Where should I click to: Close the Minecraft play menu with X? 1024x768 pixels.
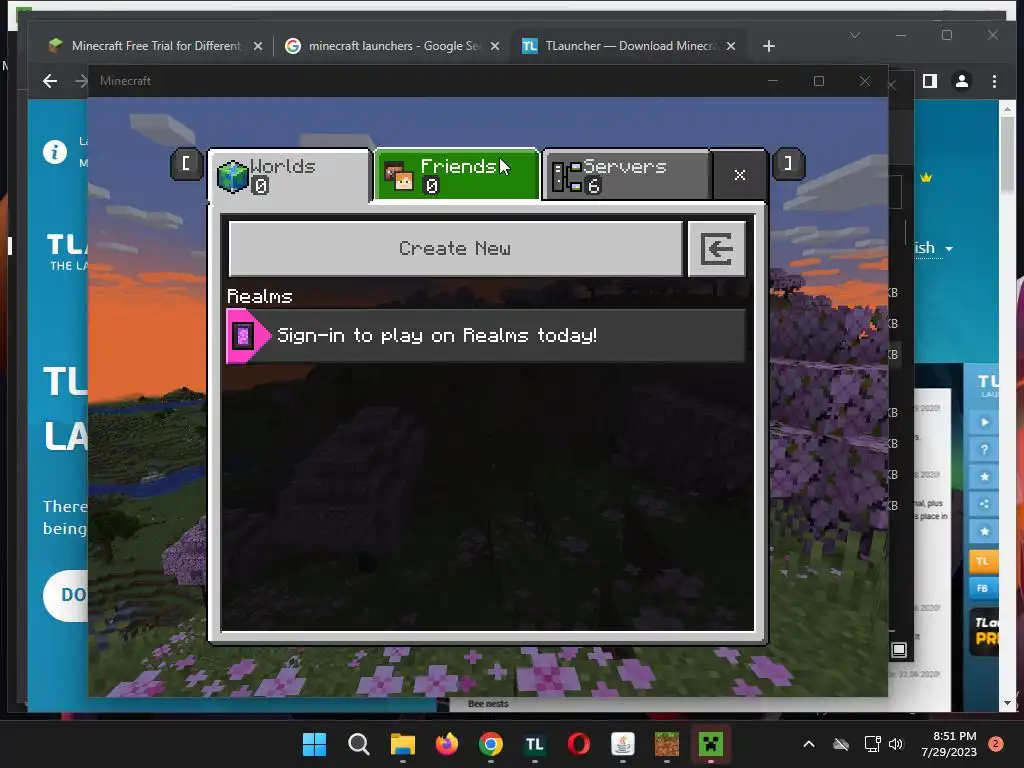tap(739, 175)
